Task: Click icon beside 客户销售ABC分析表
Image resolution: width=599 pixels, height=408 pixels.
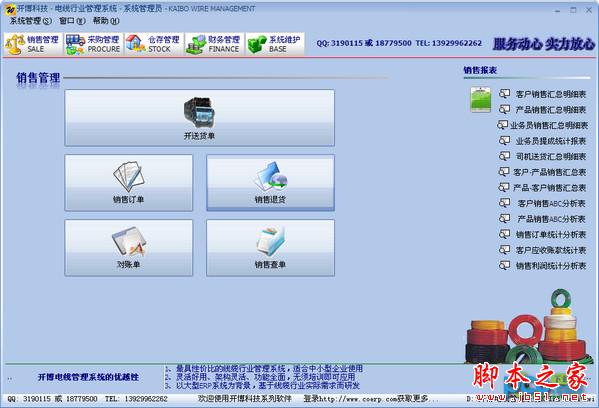Action: point(504,203)
